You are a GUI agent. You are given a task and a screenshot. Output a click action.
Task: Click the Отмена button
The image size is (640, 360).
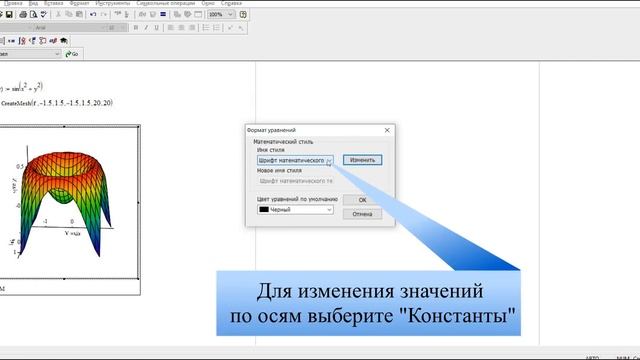point(362,214)
